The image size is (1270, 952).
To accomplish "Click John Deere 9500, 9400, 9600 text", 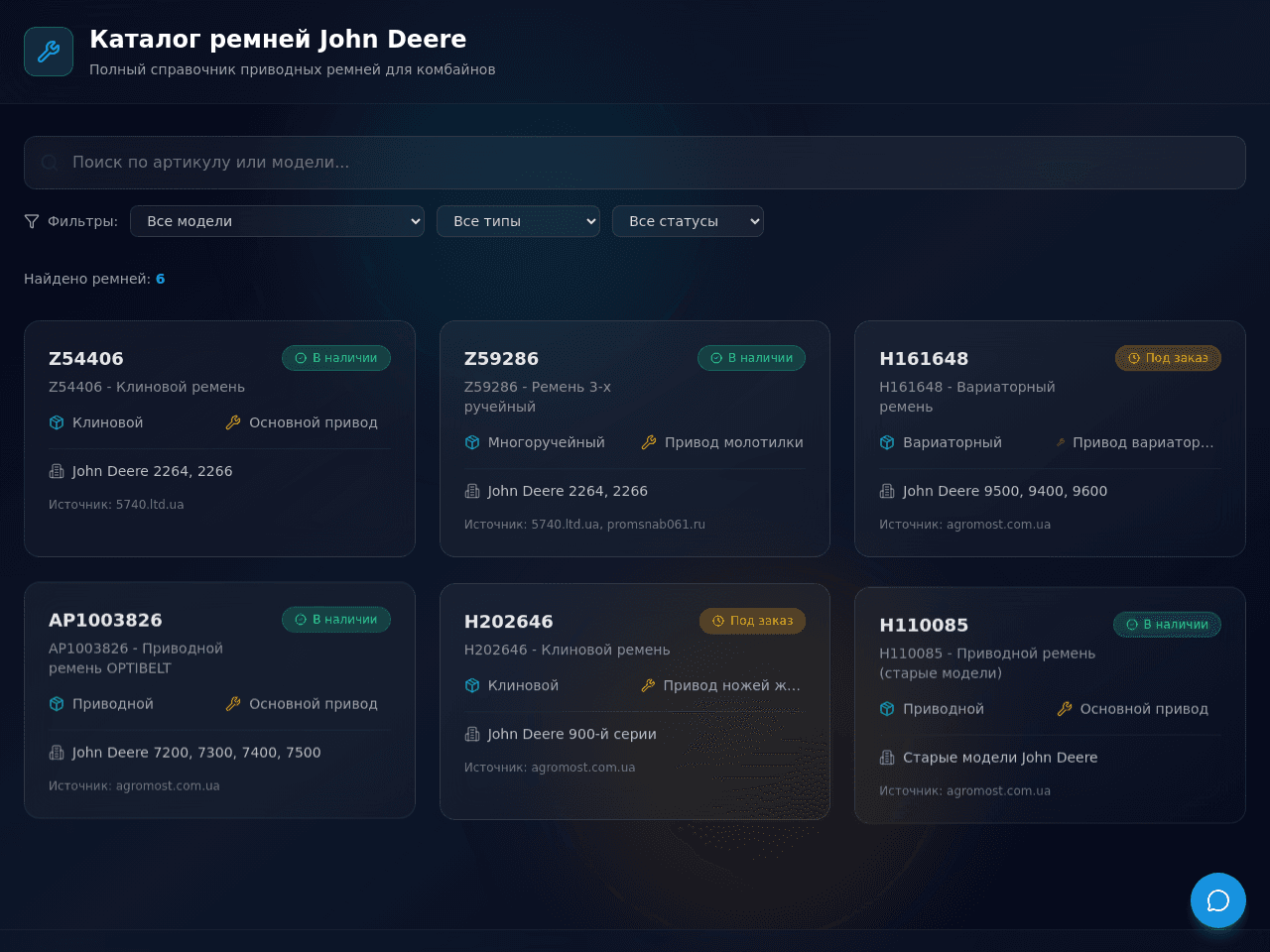I will click(1005, 491).
